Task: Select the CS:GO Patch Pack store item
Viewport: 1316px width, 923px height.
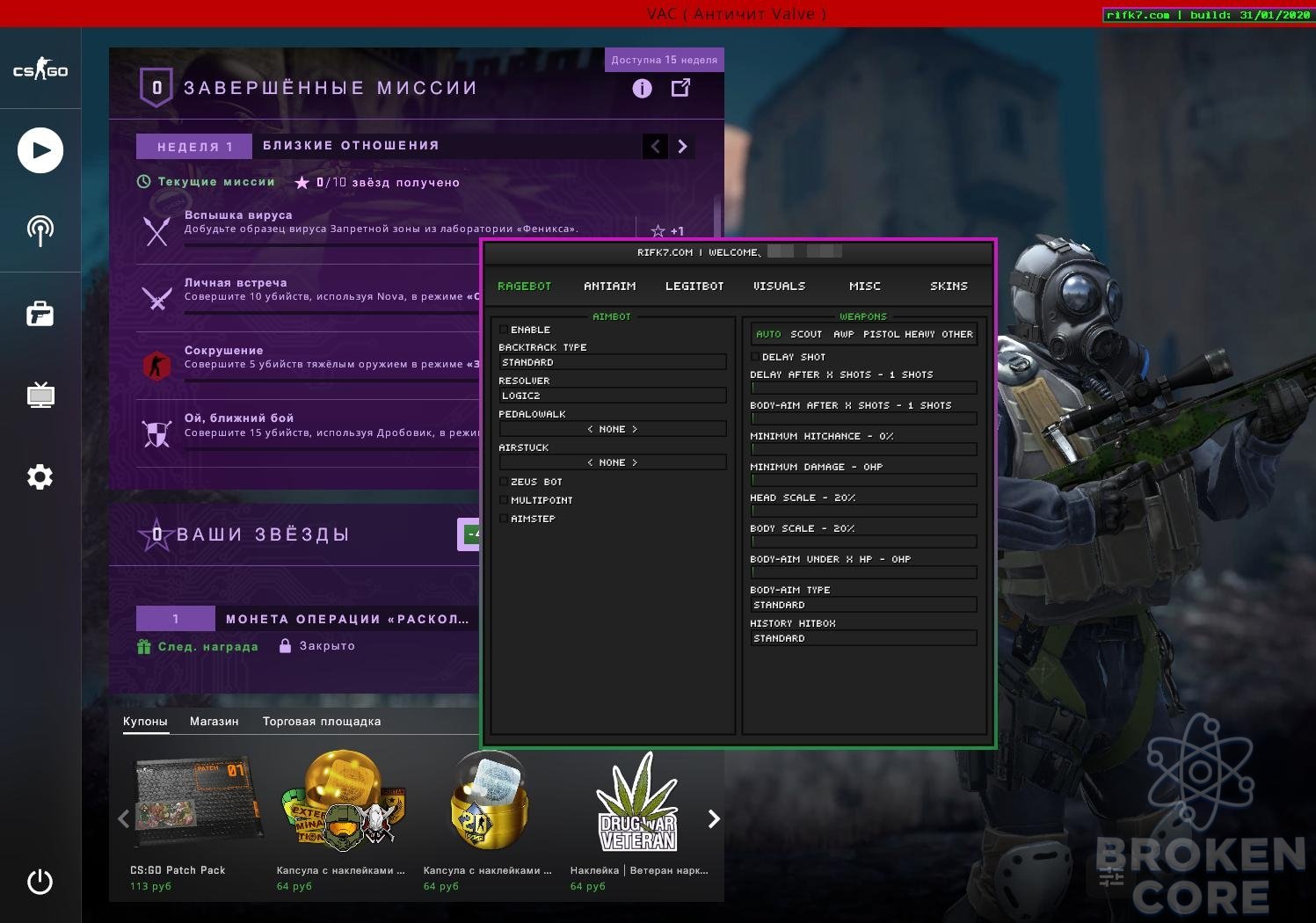Action: 197,822
